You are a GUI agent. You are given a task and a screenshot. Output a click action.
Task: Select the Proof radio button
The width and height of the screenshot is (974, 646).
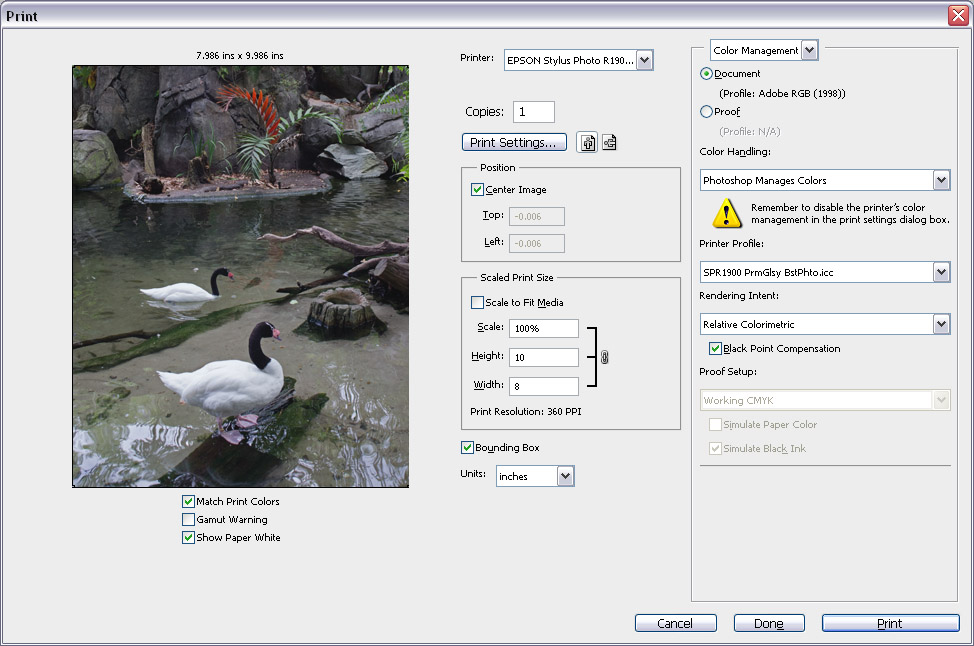tap(706, 112)
